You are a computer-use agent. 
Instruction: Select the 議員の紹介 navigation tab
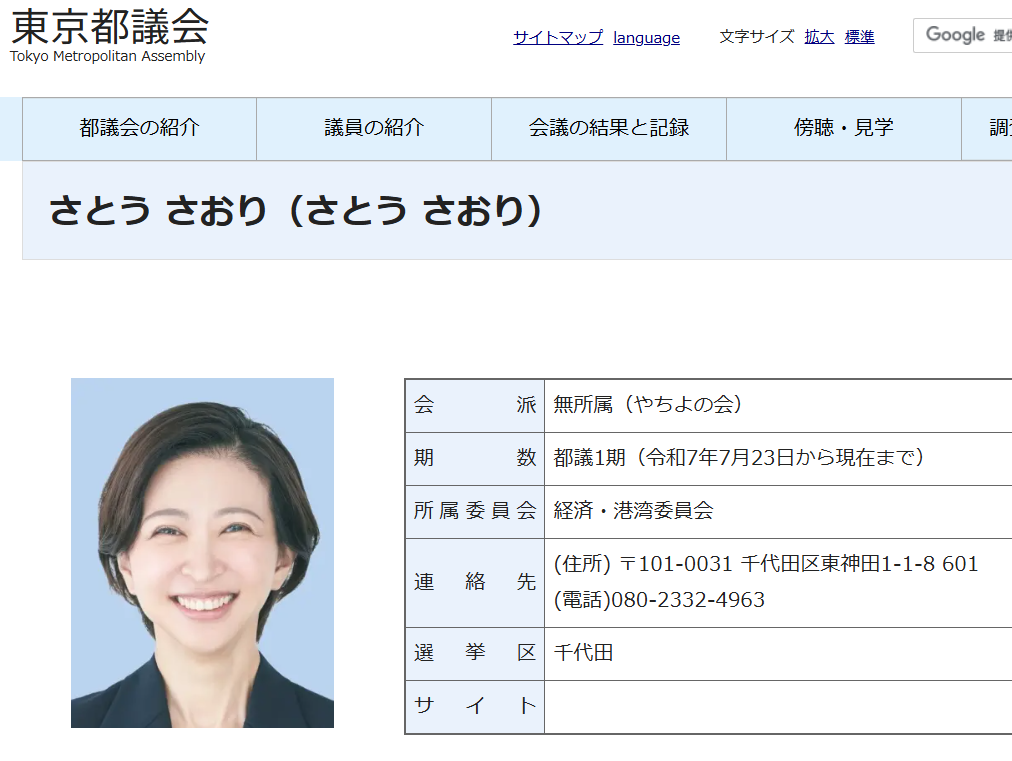pyautogui.click(x=374, y=128)
